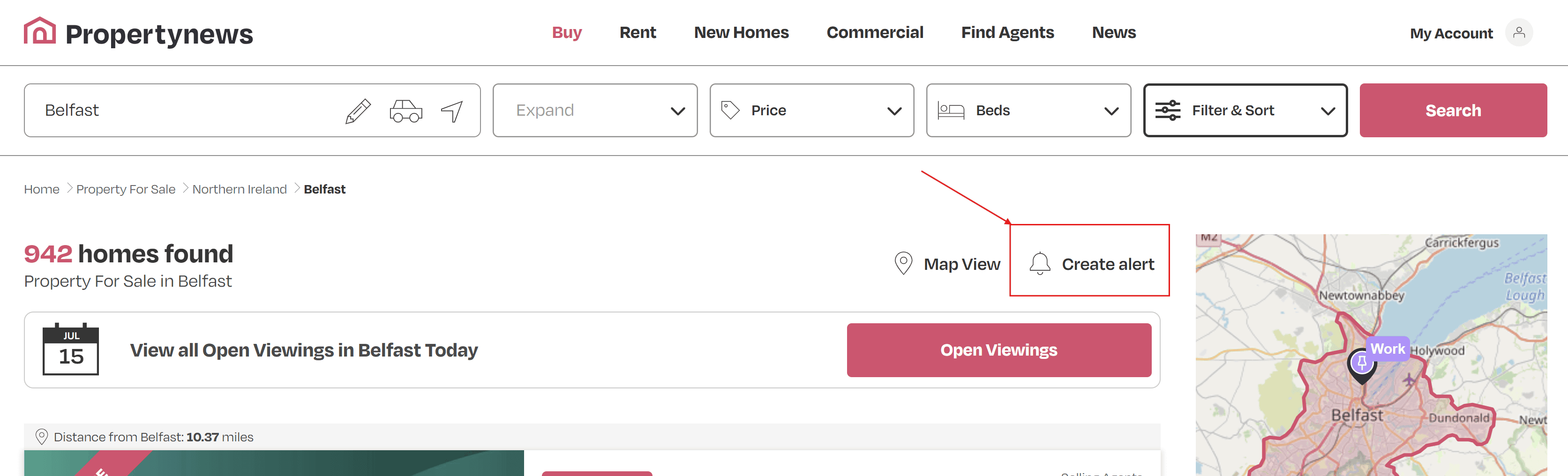Click the Work pin on the map
The height and width of the screenshot is (476, 1568).
tap(1362, 364)
